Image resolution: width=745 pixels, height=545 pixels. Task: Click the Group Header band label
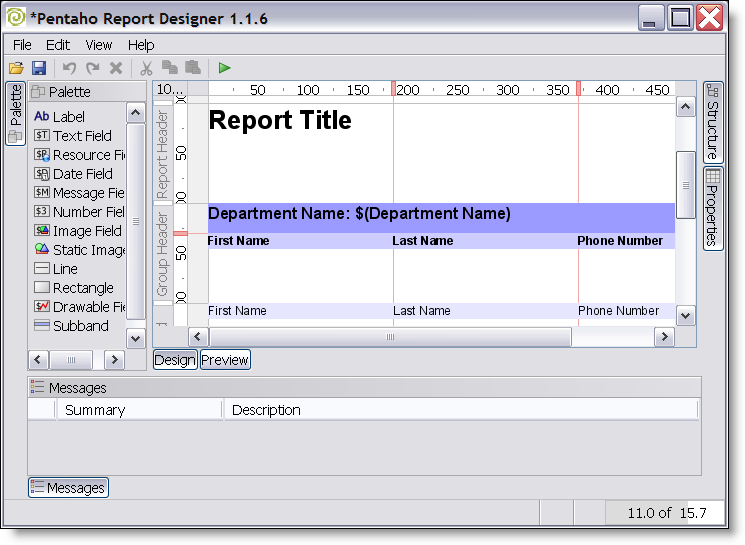pos(162,254)
